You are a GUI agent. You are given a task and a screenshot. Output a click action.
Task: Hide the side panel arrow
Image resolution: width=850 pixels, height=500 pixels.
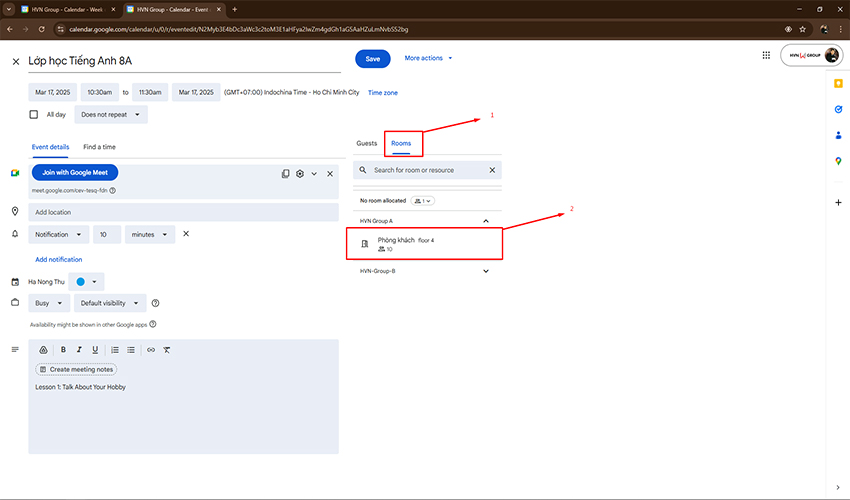838,487
